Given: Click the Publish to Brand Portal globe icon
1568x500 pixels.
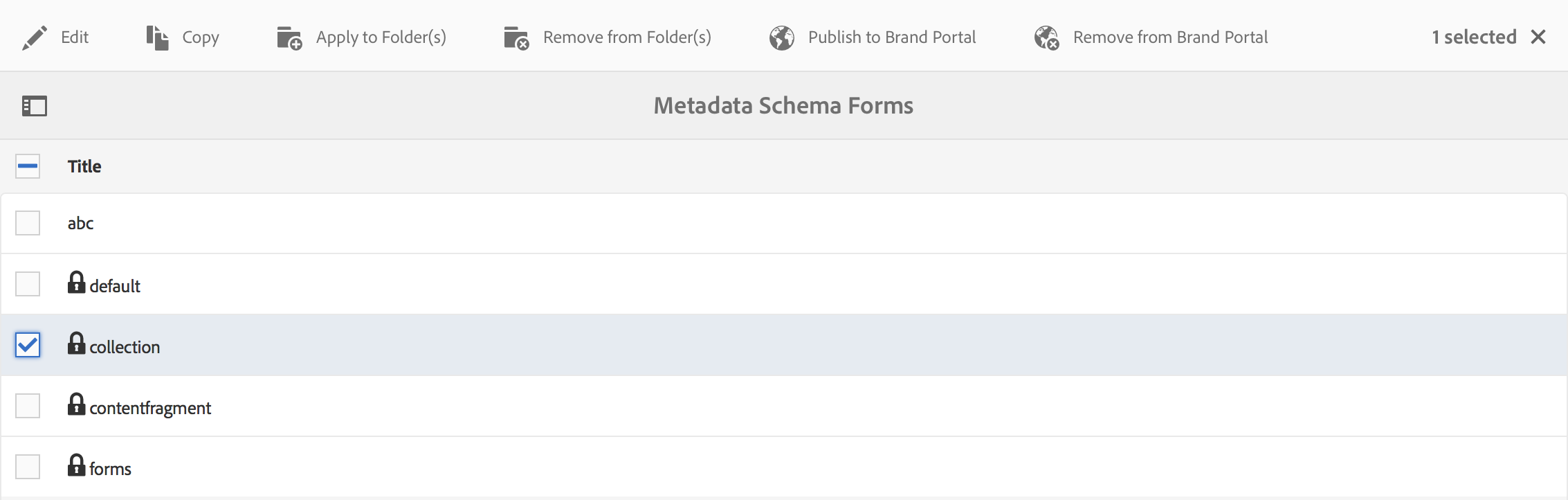Looking at the screenshot, I should [782, 38].
